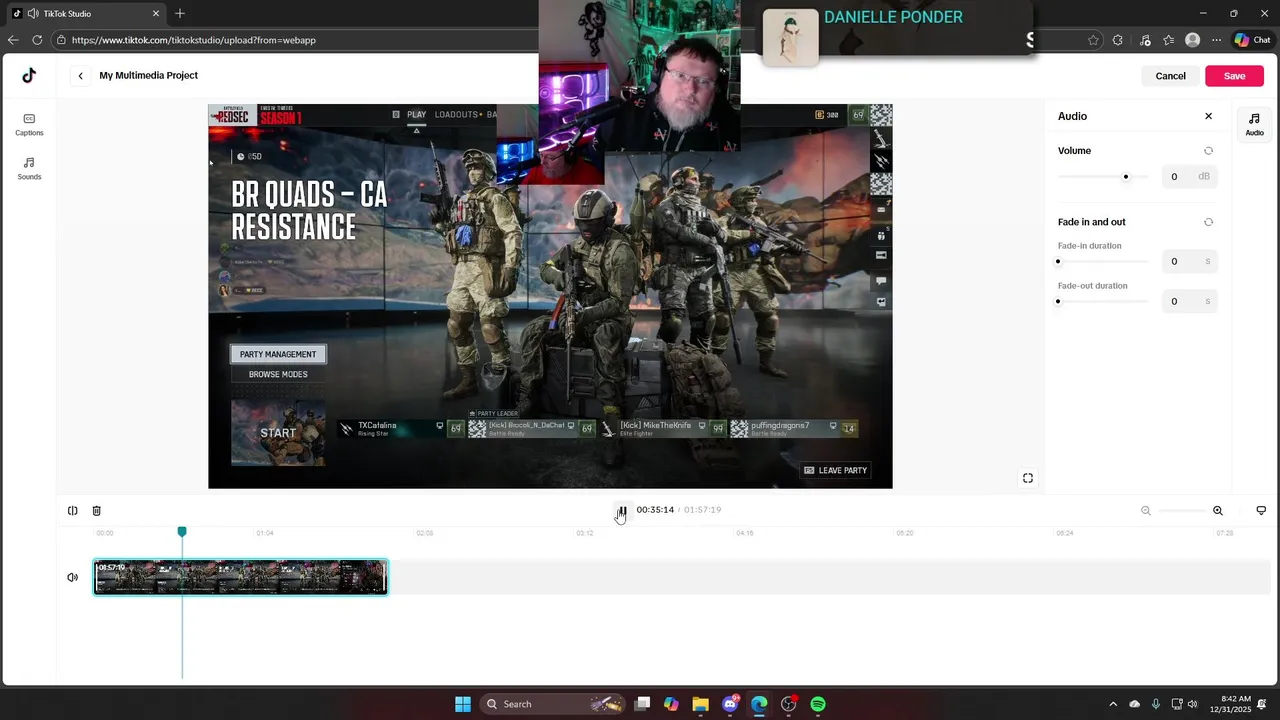Split the clip at the playhead
This screenshot has width=1280, height=720.
pyautogui.click(x=73, y=511)
